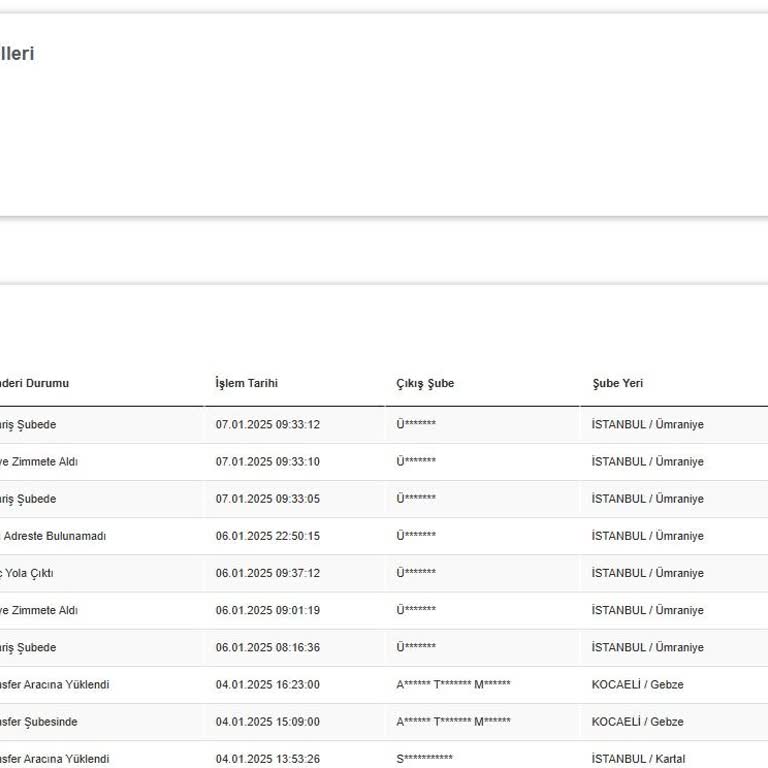Click KOCAELİ / Gebze in 04.01.2025 16:23:00 row

coord(638,685)
